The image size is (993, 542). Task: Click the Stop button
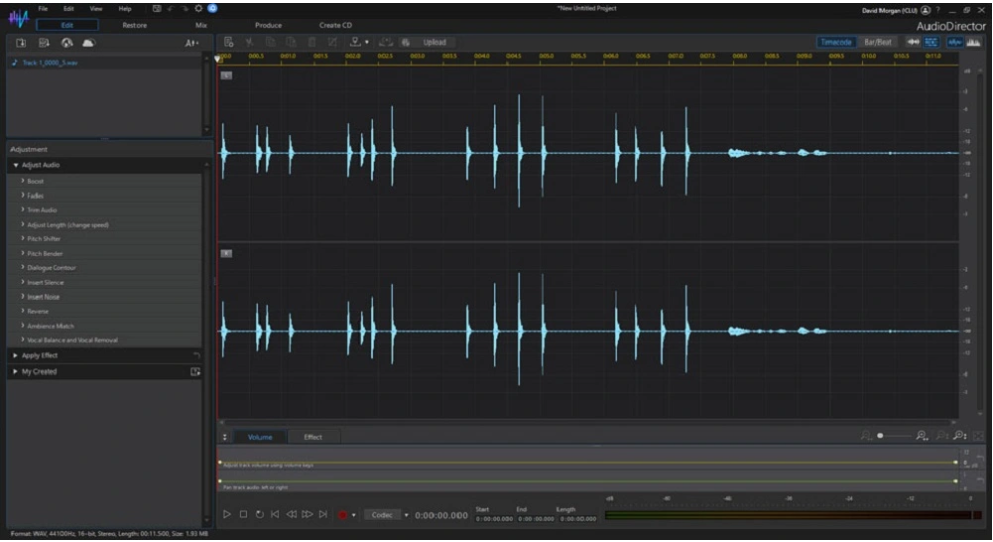[243, 515]
